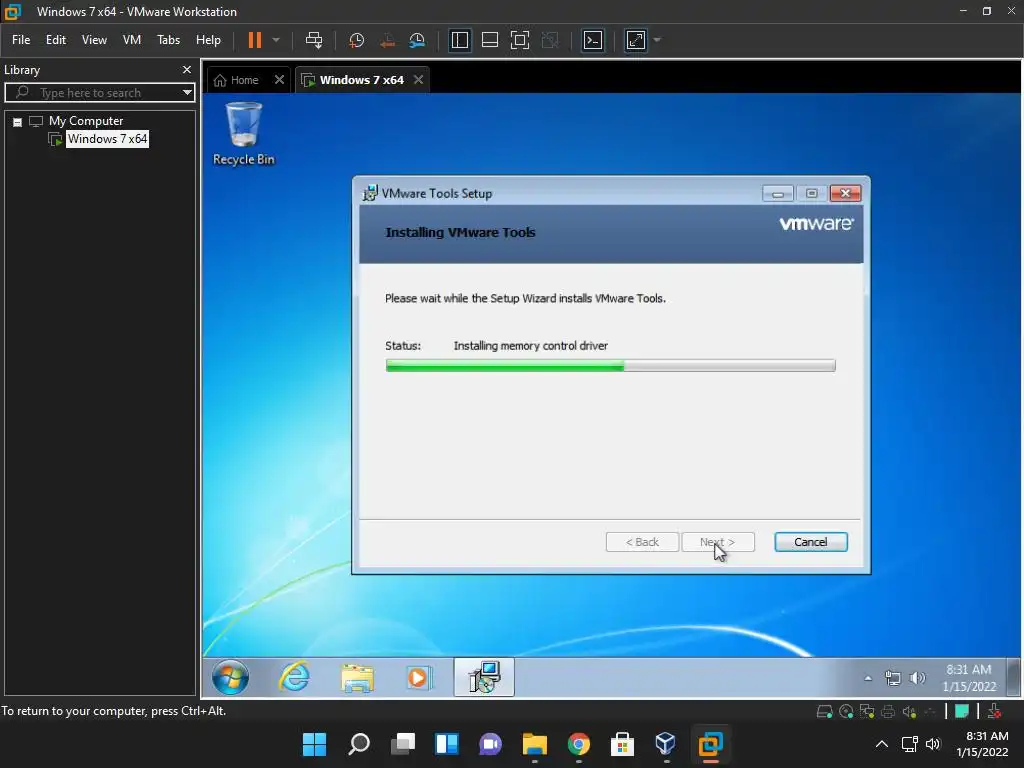Click the printer status bar icon

(x=888, y=711)
